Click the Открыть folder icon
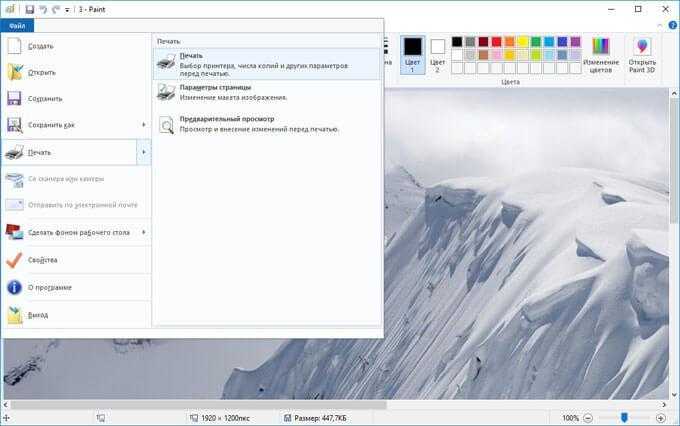The image size is (680, 426). 15,72
